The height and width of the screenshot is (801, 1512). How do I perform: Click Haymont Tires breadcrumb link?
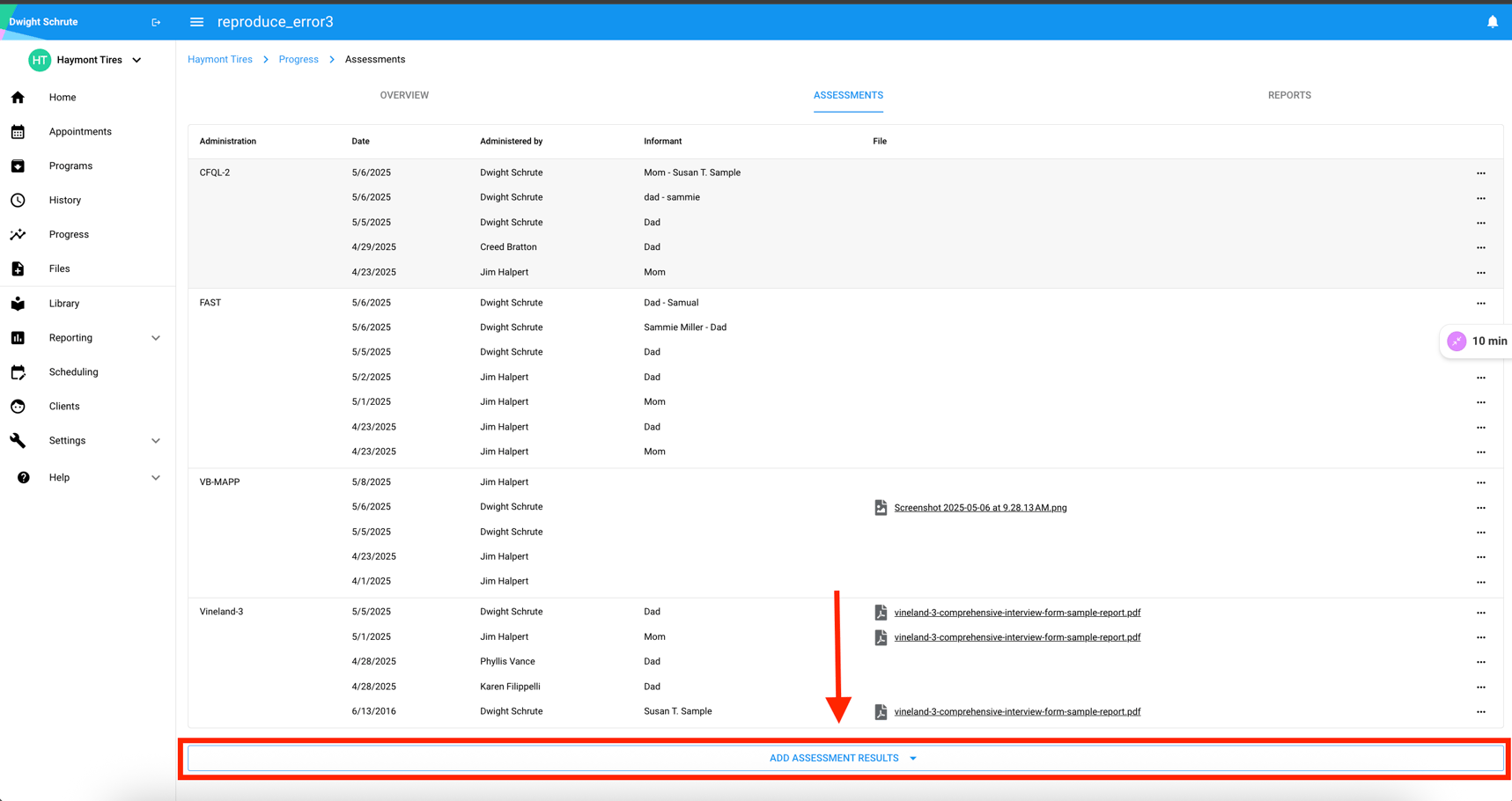coord(220,60)
